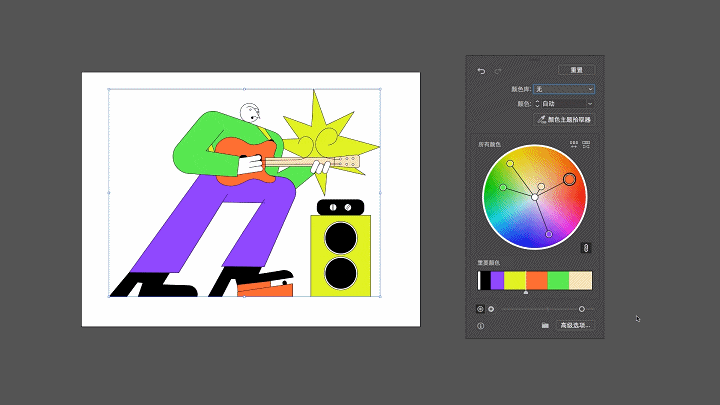Click the info icon at panel bottom
Image resolution: width=720 pixels, height=405 pixels.
(x=481, y=325)
